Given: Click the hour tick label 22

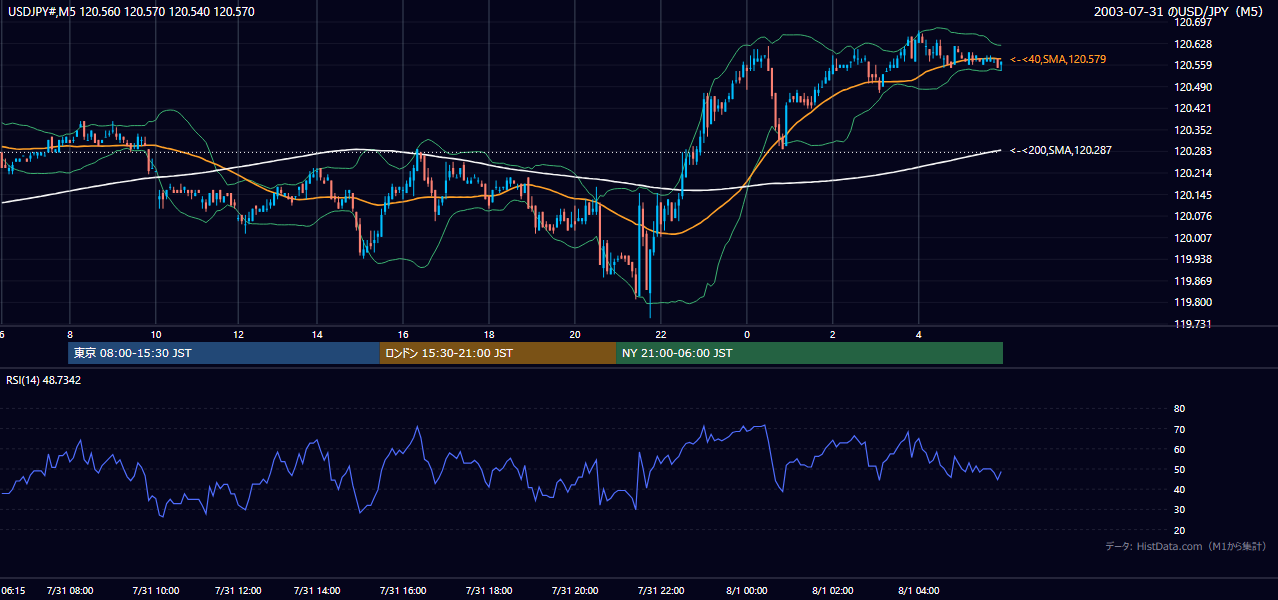Looking at the screenshot, I should 661,334.
